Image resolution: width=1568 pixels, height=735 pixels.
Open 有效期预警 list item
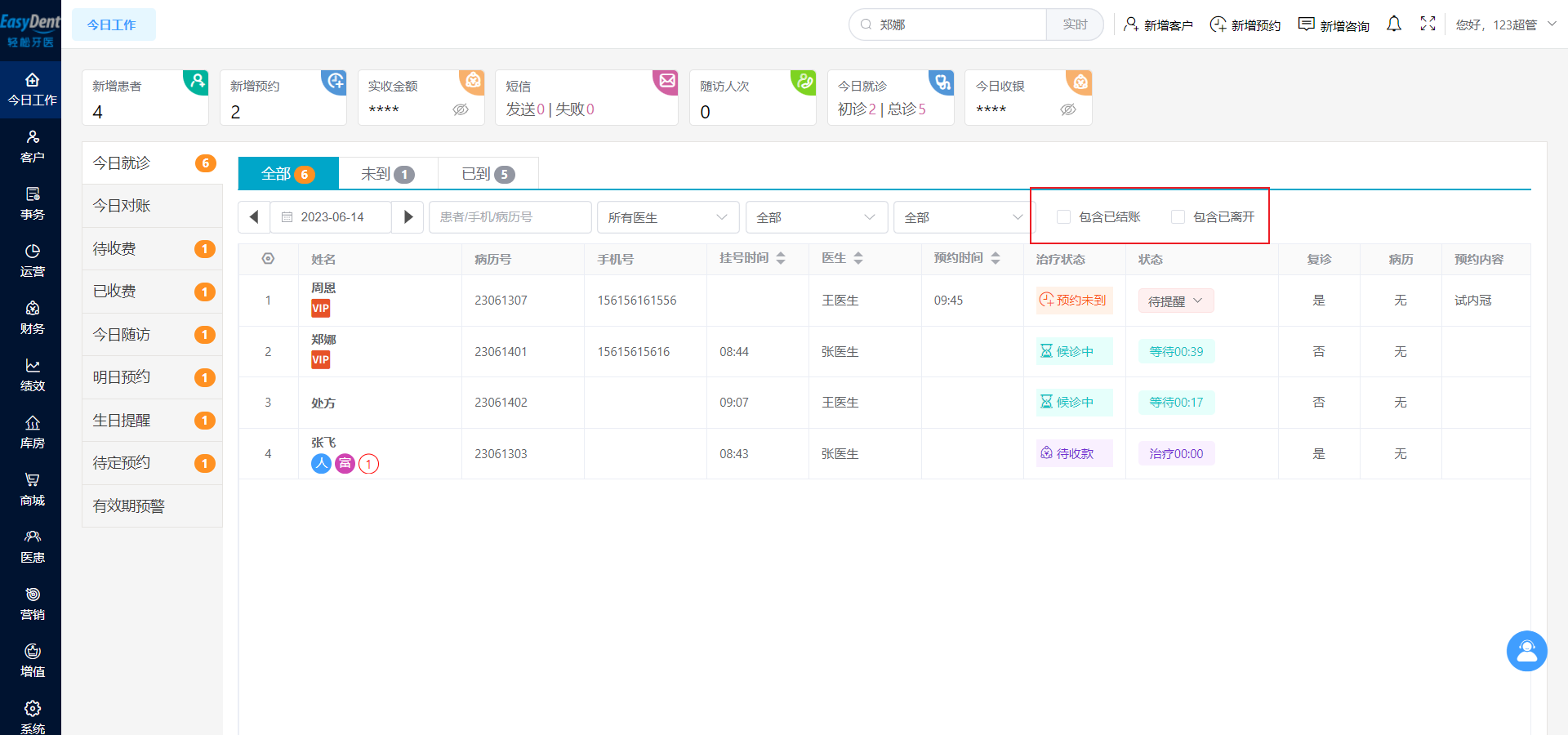152,506
